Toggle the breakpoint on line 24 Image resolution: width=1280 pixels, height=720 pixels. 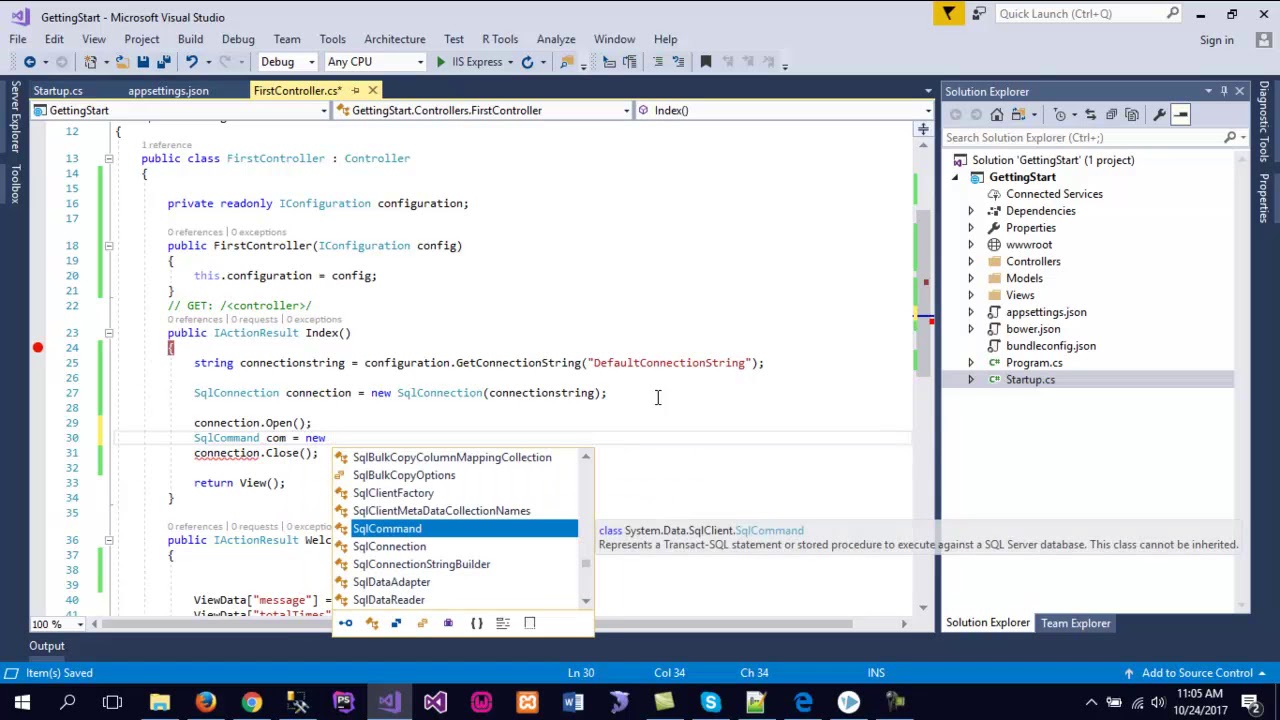(38, 347)
